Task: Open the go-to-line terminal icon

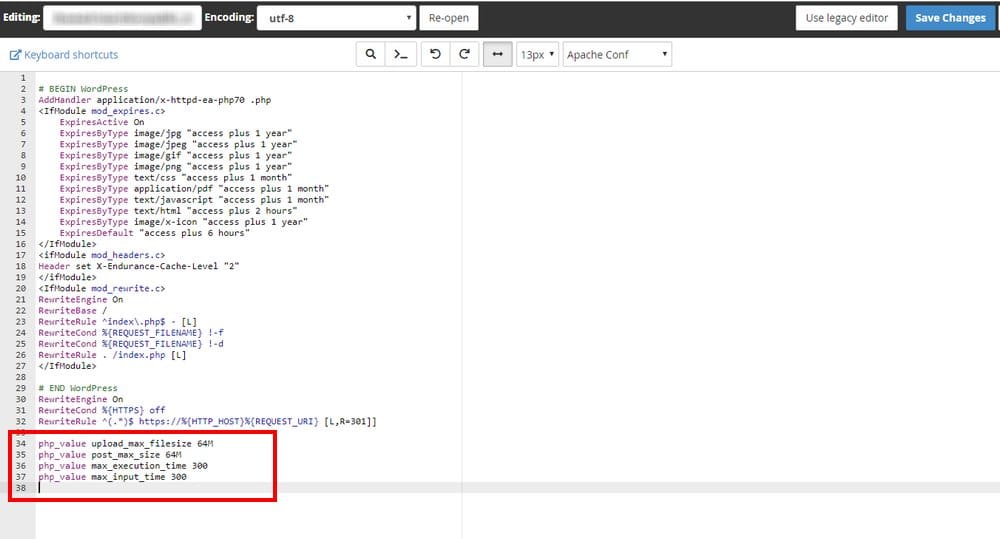Action: click(401, 54)
